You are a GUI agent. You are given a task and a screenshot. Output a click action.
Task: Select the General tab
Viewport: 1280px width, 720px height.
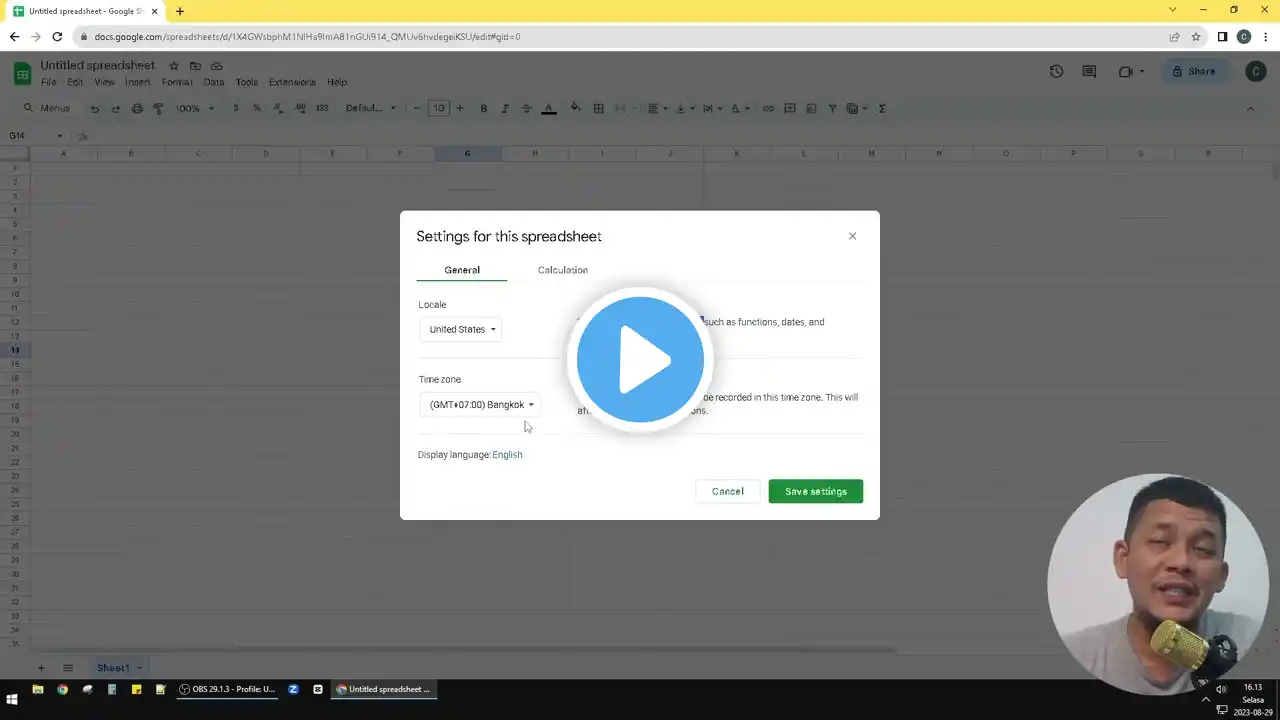tap(462, 270)
